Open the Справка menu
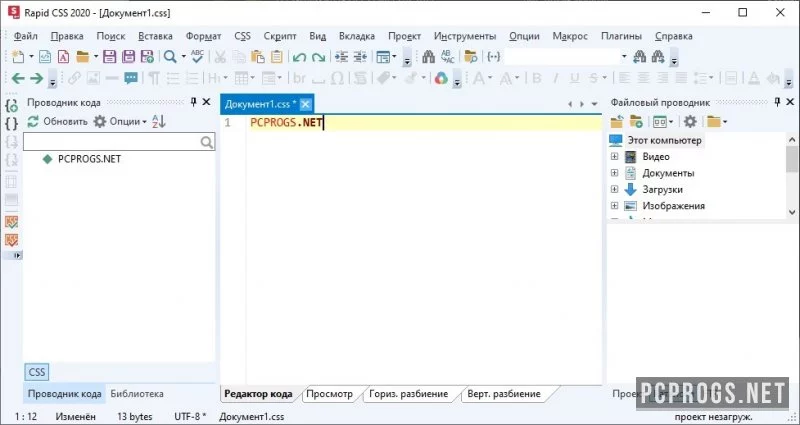The height and width of the screenshot is (425, 800). tap(673, 36)
